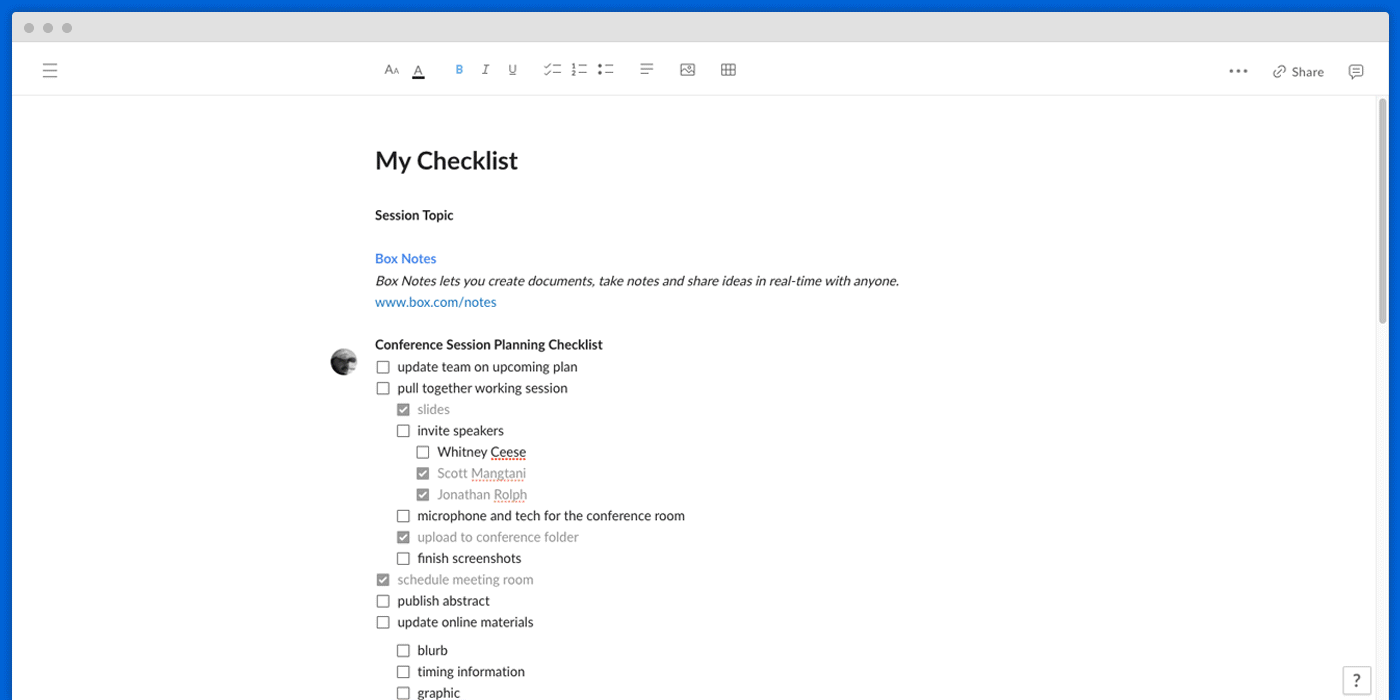This screenshot has height=700, width=1400.
Task: Click the Share button
Action: pos(1298,71)
